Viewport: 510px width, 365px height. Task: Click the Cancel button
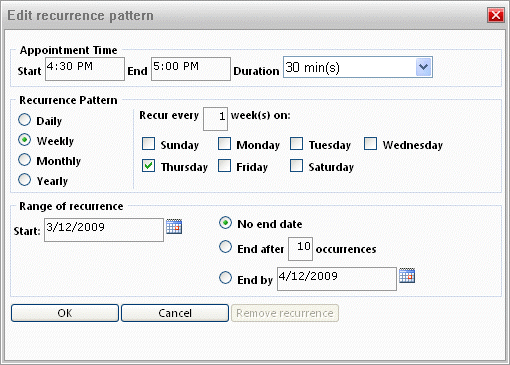click(175, 313)
